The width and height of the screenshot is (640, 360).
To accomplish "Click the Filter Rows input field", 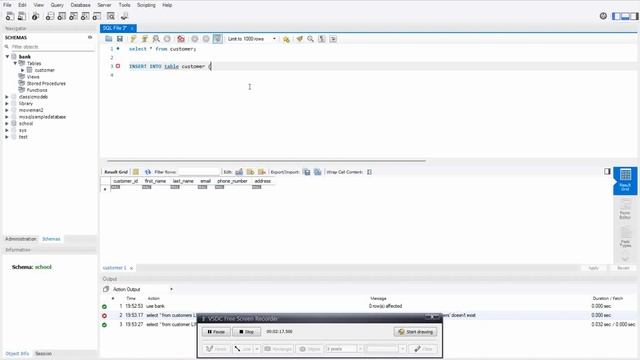I will click(199, 172).
